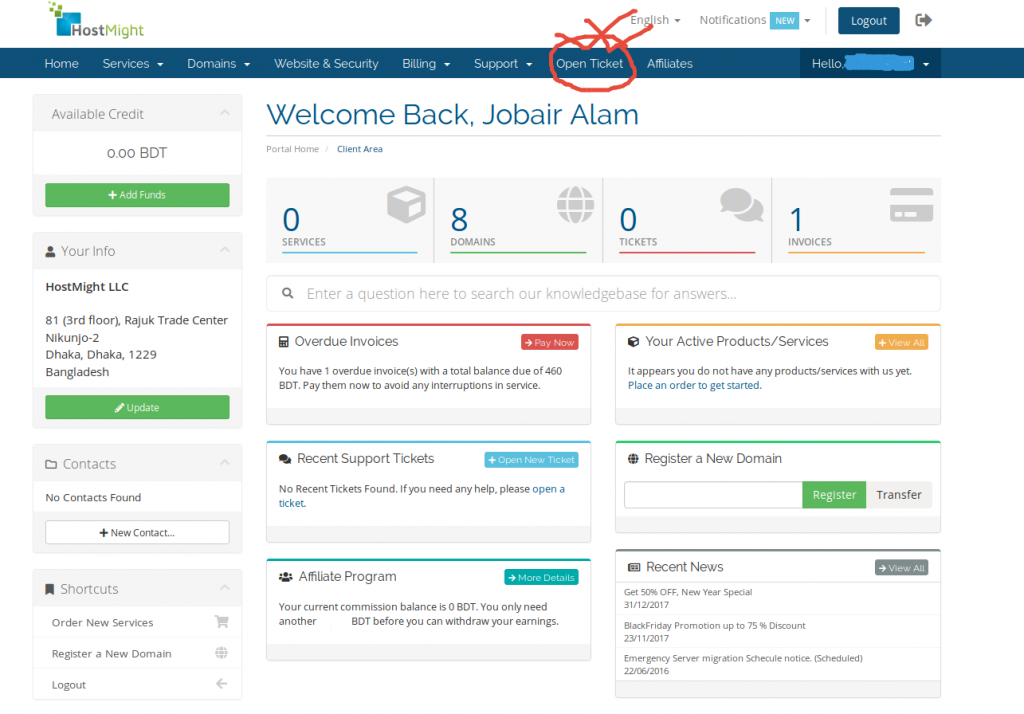Click the green Register domain button

tap(834, 495)
